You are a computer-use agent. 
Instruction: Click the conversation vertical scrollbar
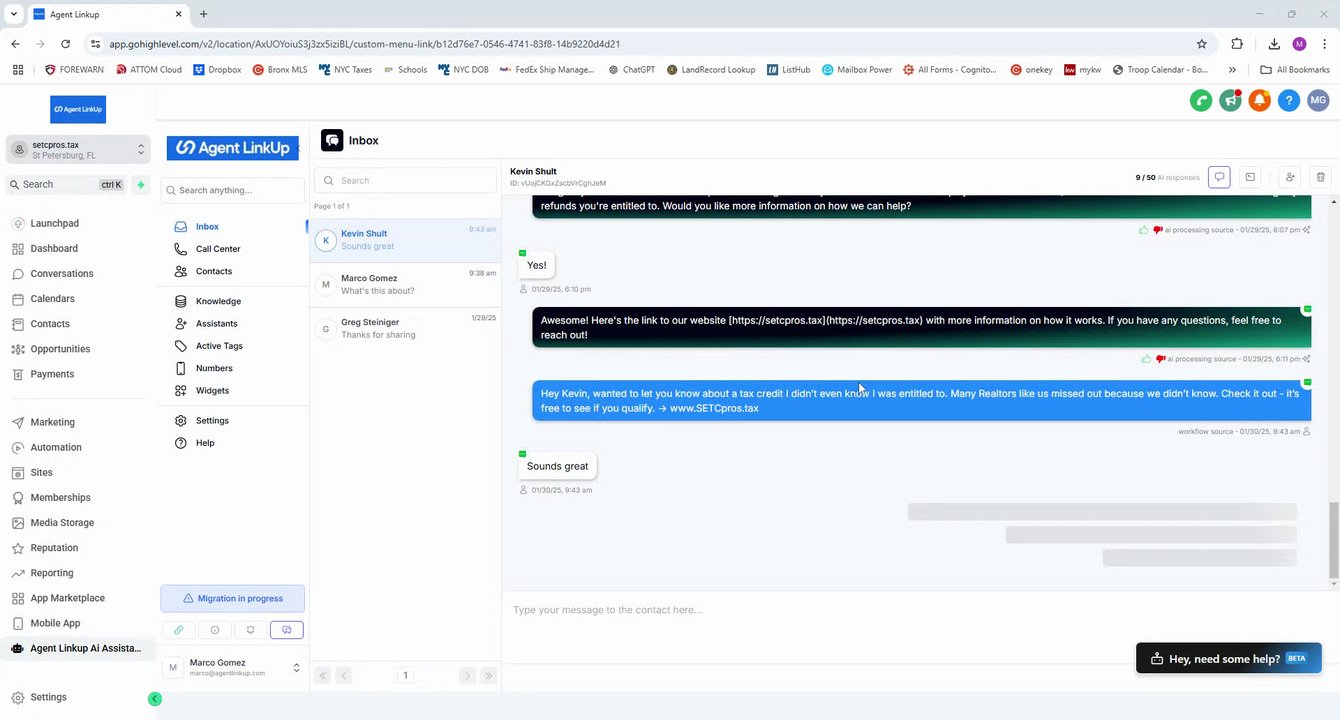pyautogui.click(x=1333, y=540)
